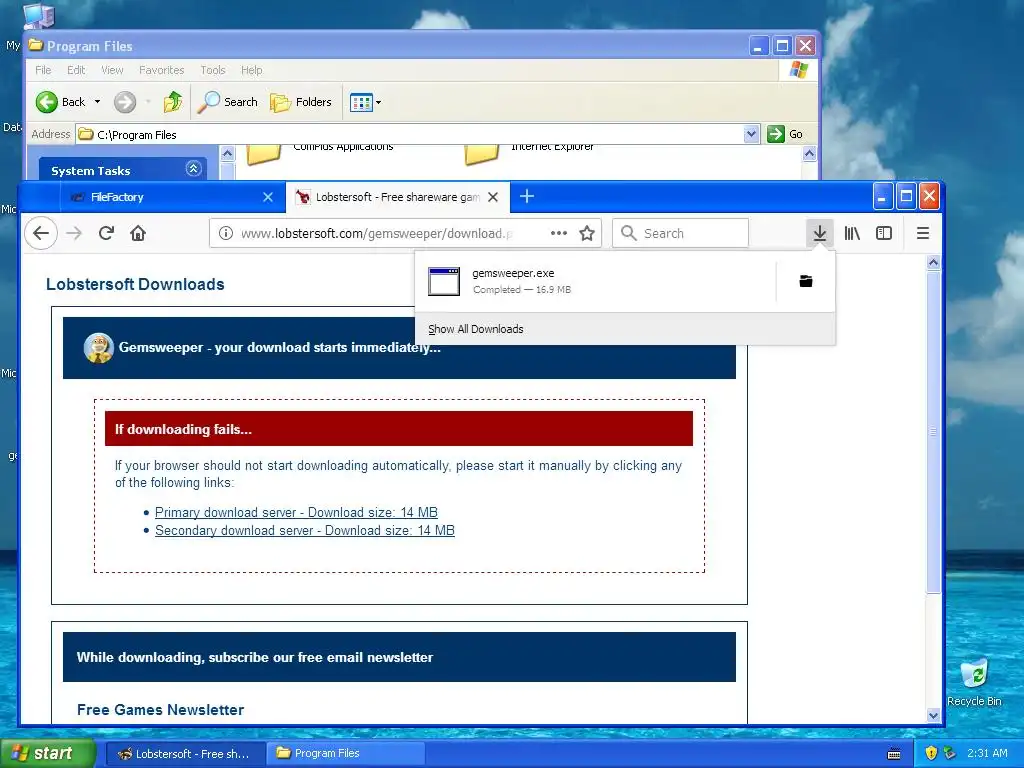Viewport: 1024px width, 768px height.
Task: Click Firefox page scrollbar up arrow
Action: [933, 262]
